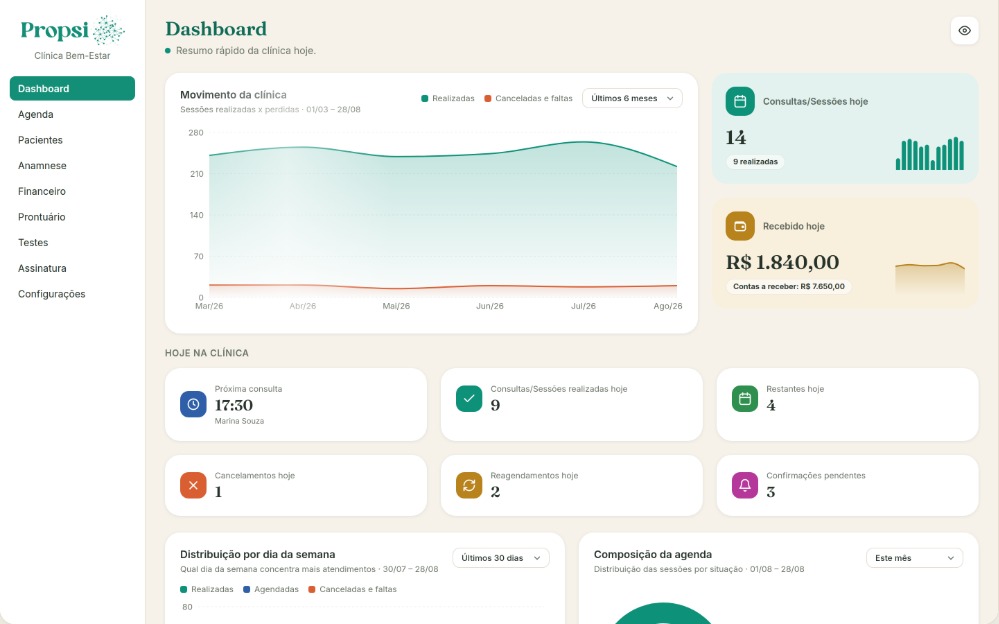
Task: Click the Distribuição por dia da semana title
Action: pos(257,555)
